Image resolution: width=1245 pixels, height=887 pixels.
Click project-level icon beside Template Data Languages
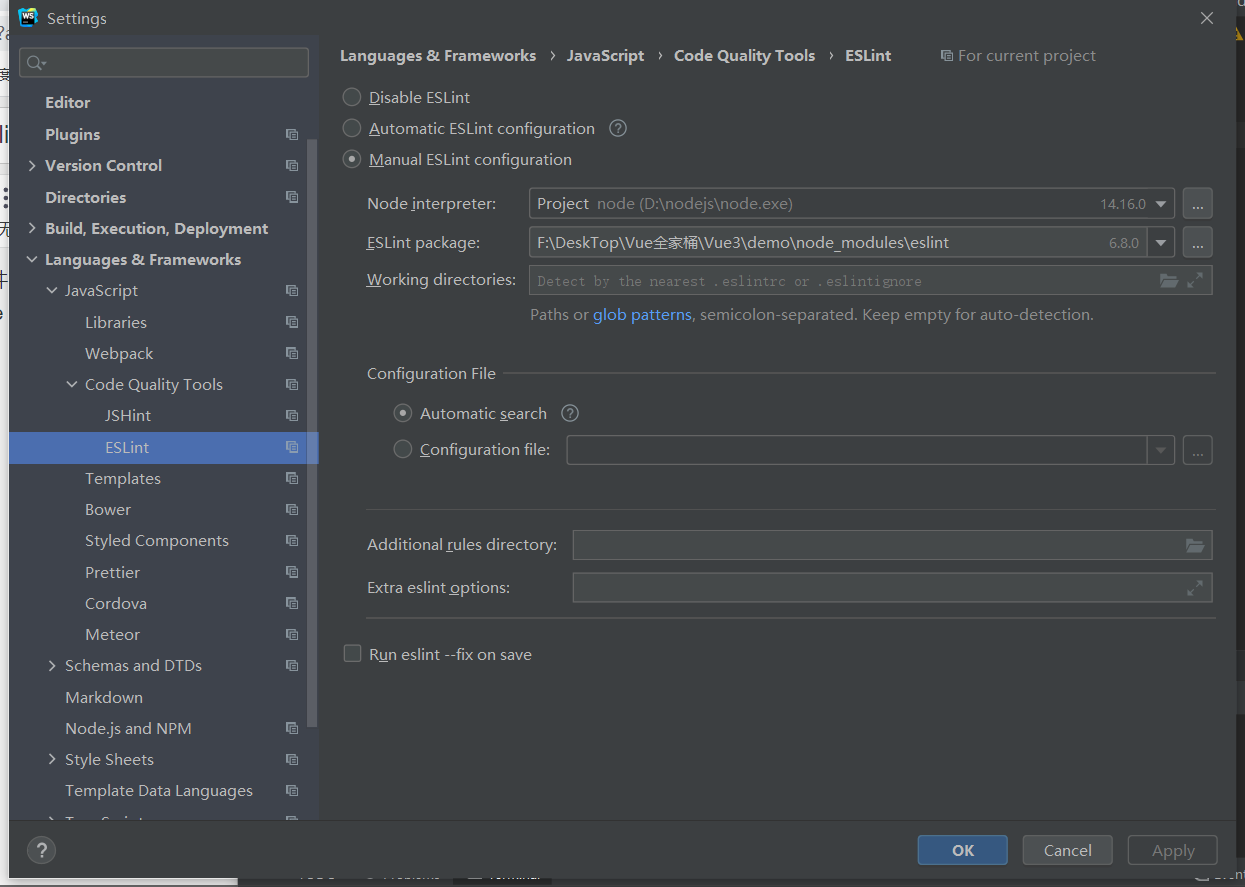click(x=292, y=790)
